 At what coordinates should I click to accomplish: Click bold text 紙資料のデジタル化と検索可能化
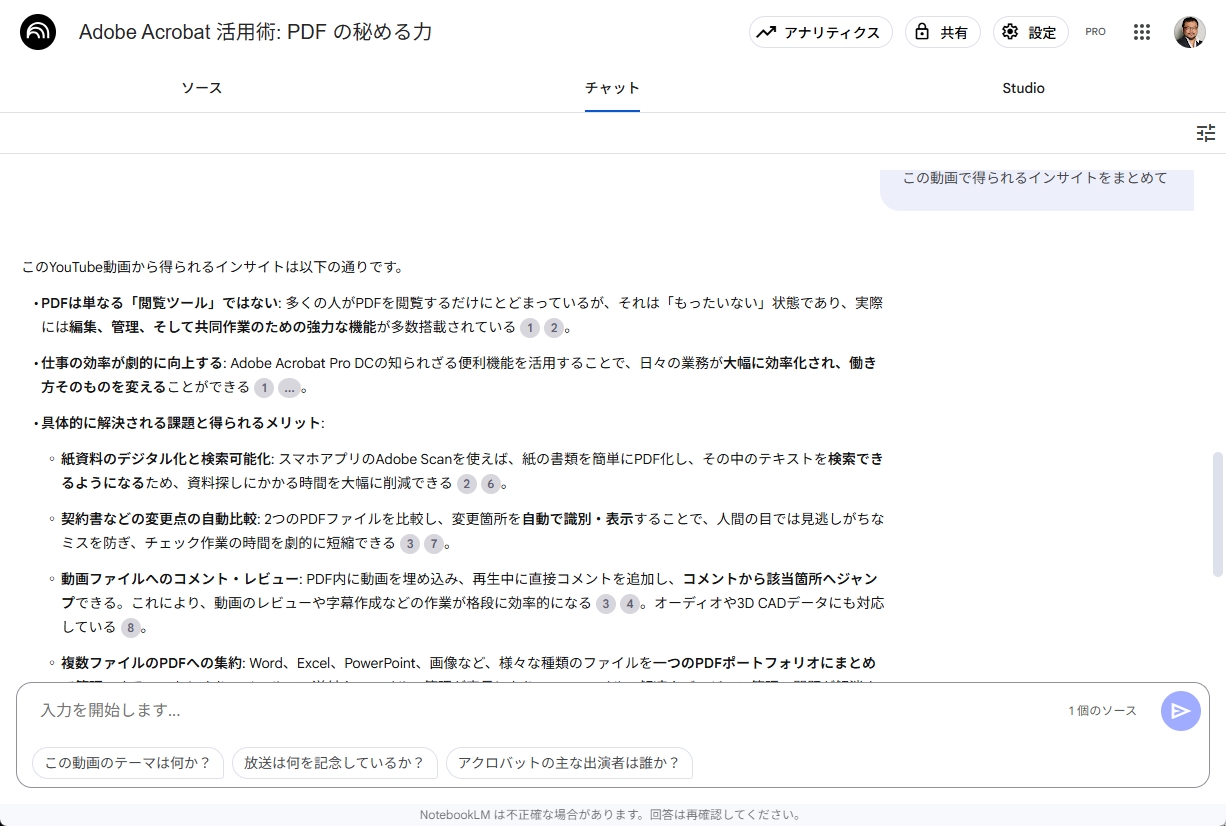(x=166, y=459)
